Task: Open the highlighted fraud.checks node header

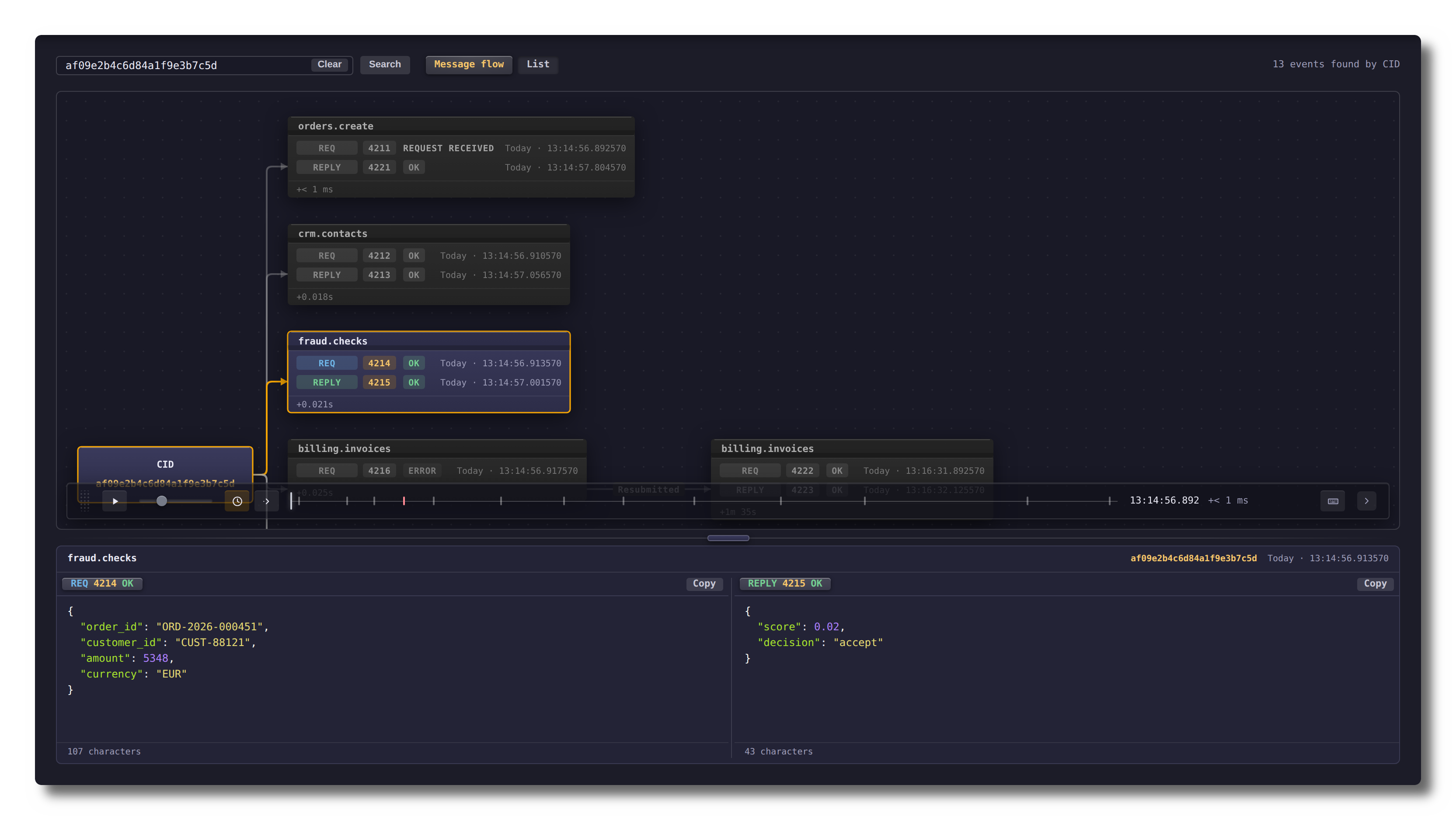Action: [x=428, y=341]
